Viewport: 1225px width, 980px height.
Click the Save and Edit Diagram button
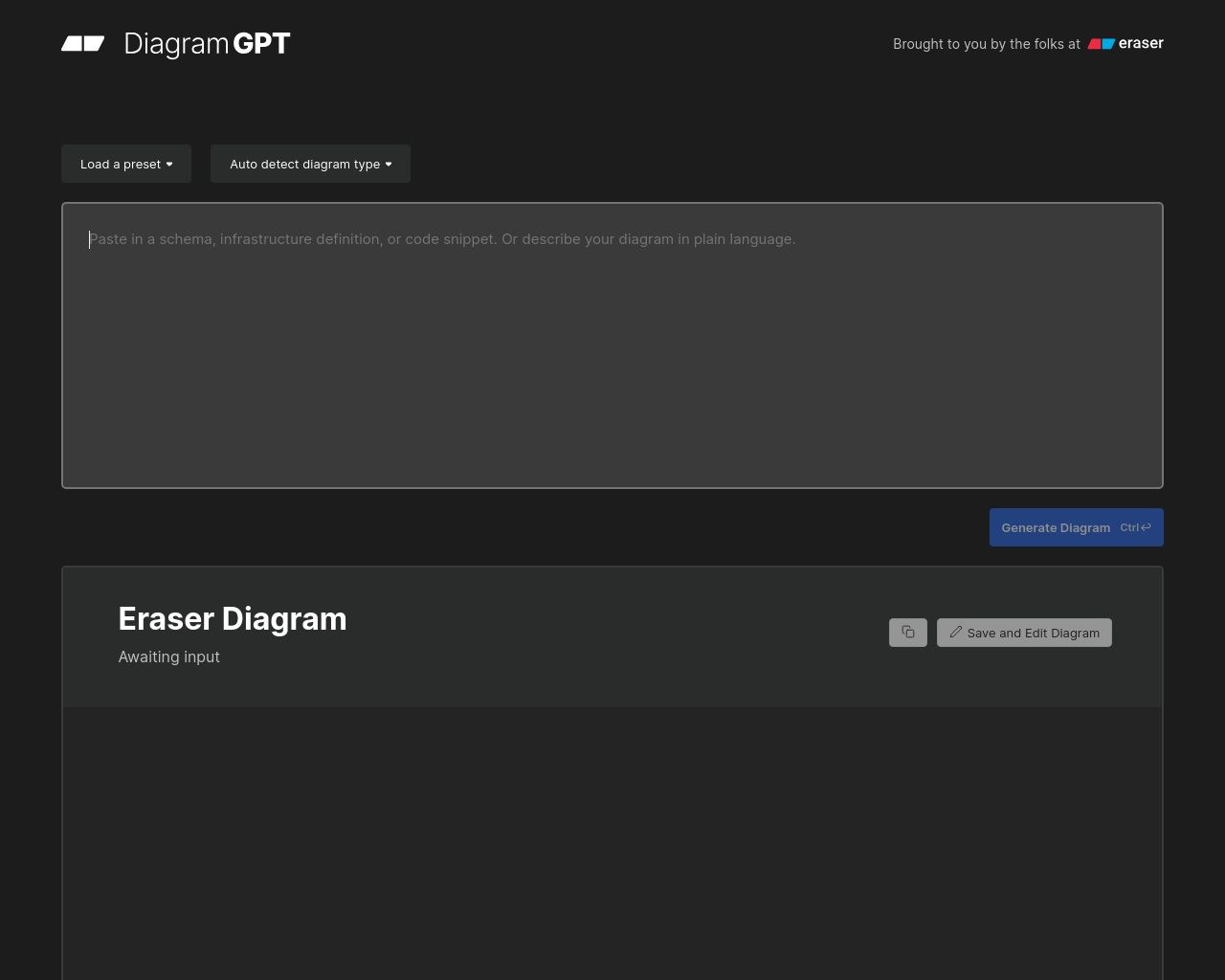tap(1024, 633)
